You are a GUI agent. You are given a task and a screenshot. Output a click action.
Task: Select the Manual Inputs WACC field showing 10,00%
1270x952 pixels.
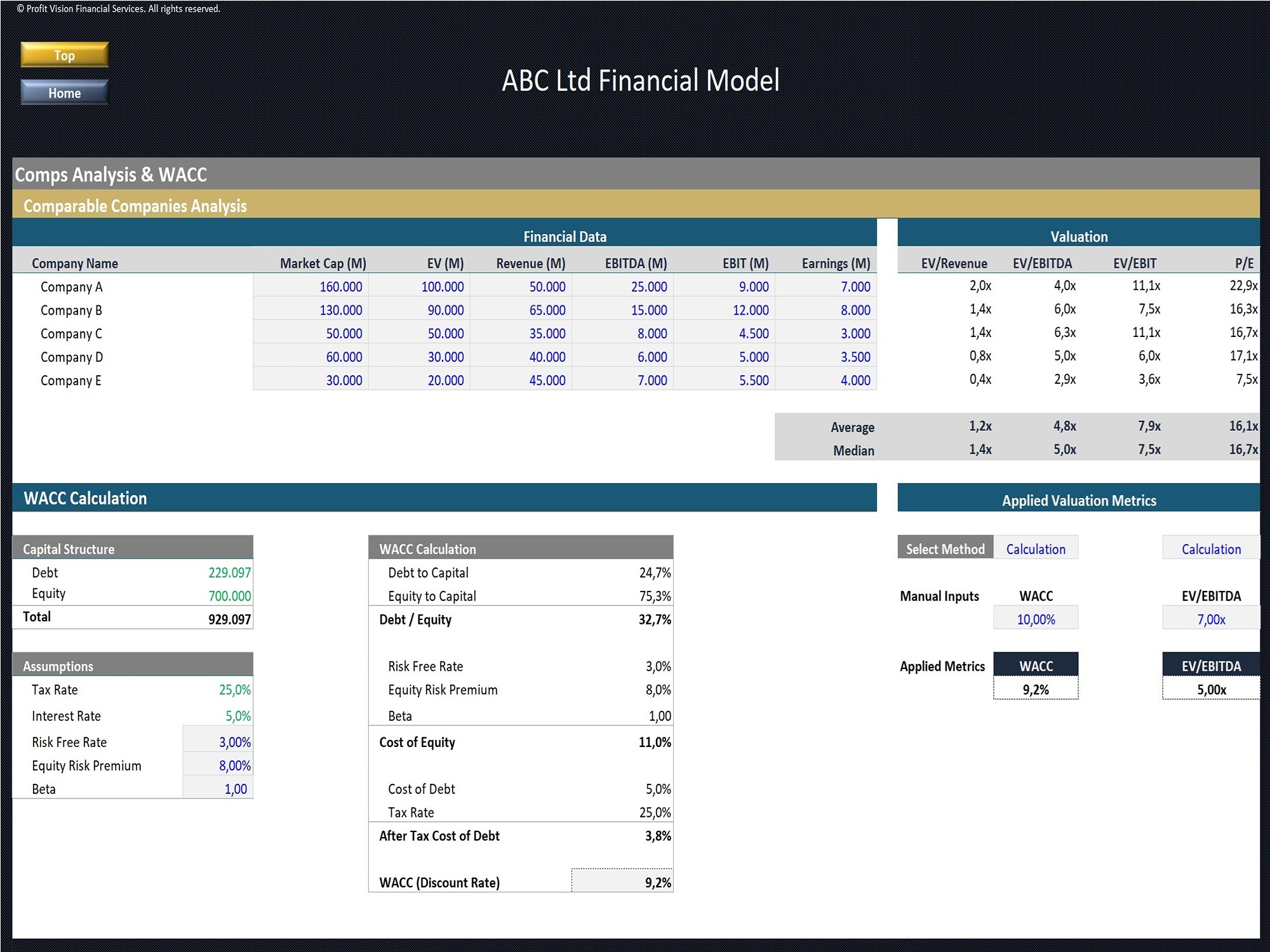(x=1035, y=619)
